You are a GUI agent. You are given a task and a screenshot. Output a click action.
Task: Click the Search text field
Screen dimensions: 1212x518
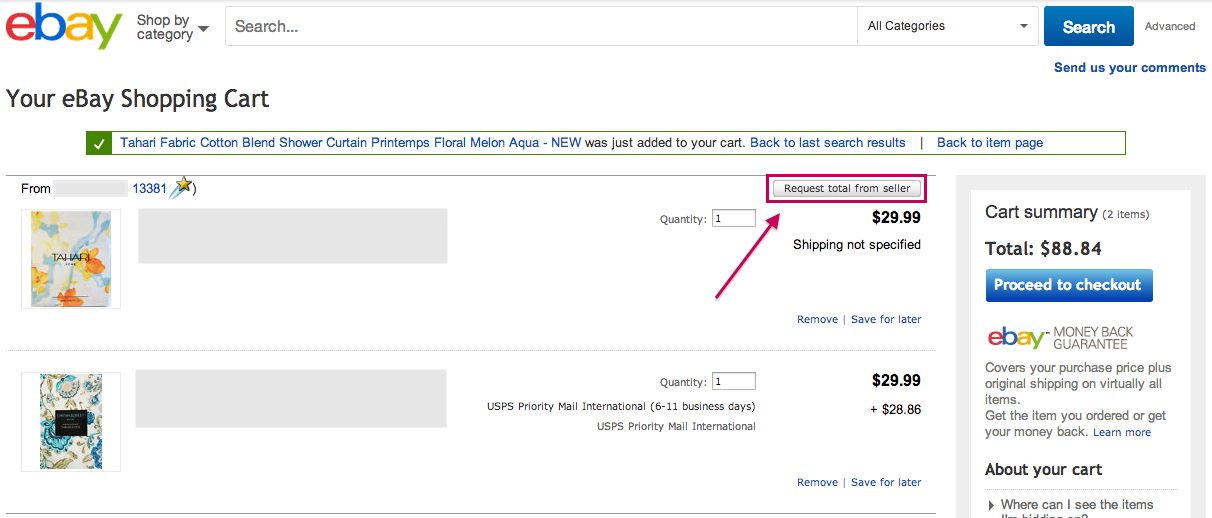point(540,26)
